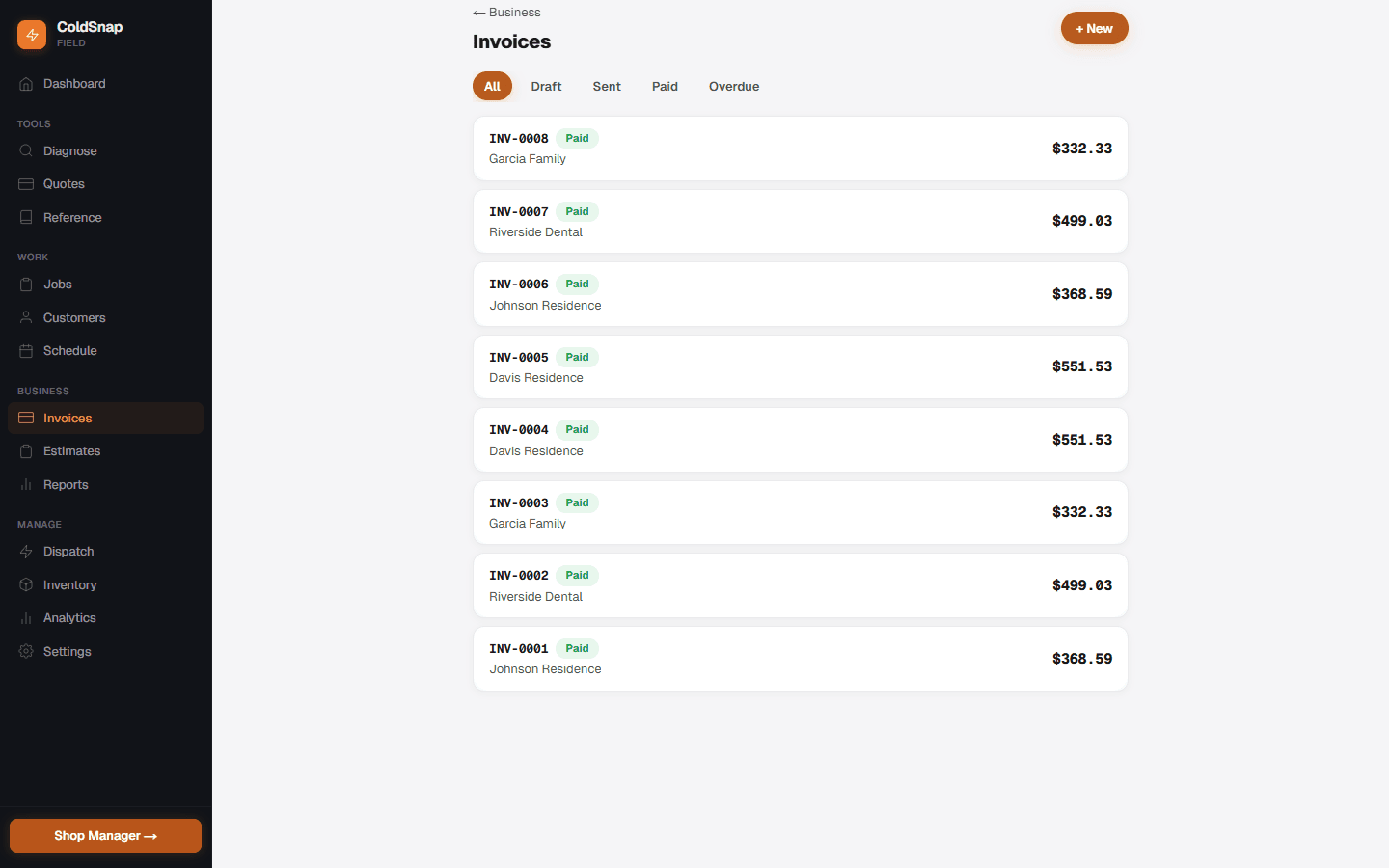Click the Quotes card icon
The image size is (1389, 868).
pos(26,184)
